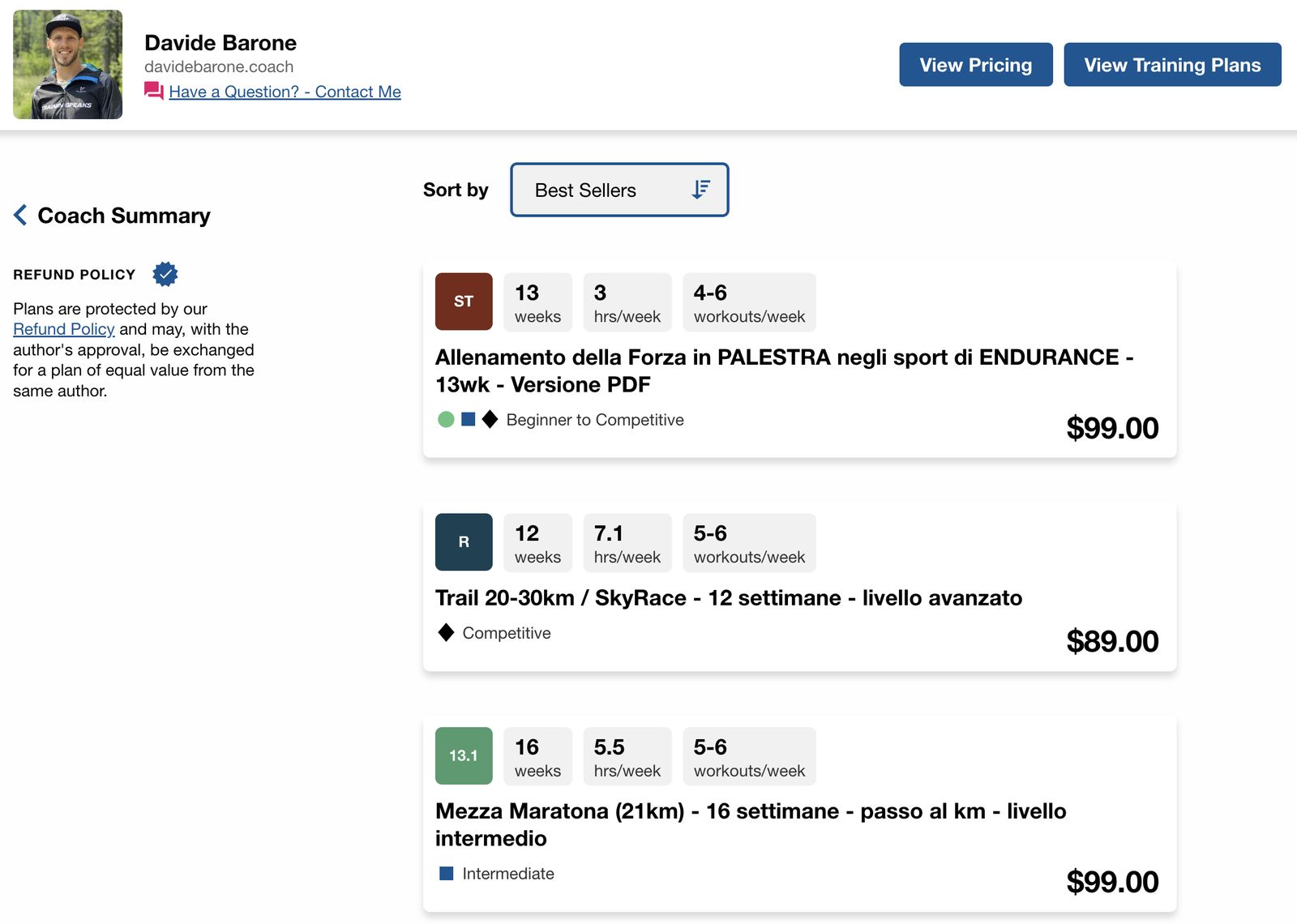Click the 3 hrs/week badge
The width and height of the screenshot is (1297, 924).
(627, 302)
